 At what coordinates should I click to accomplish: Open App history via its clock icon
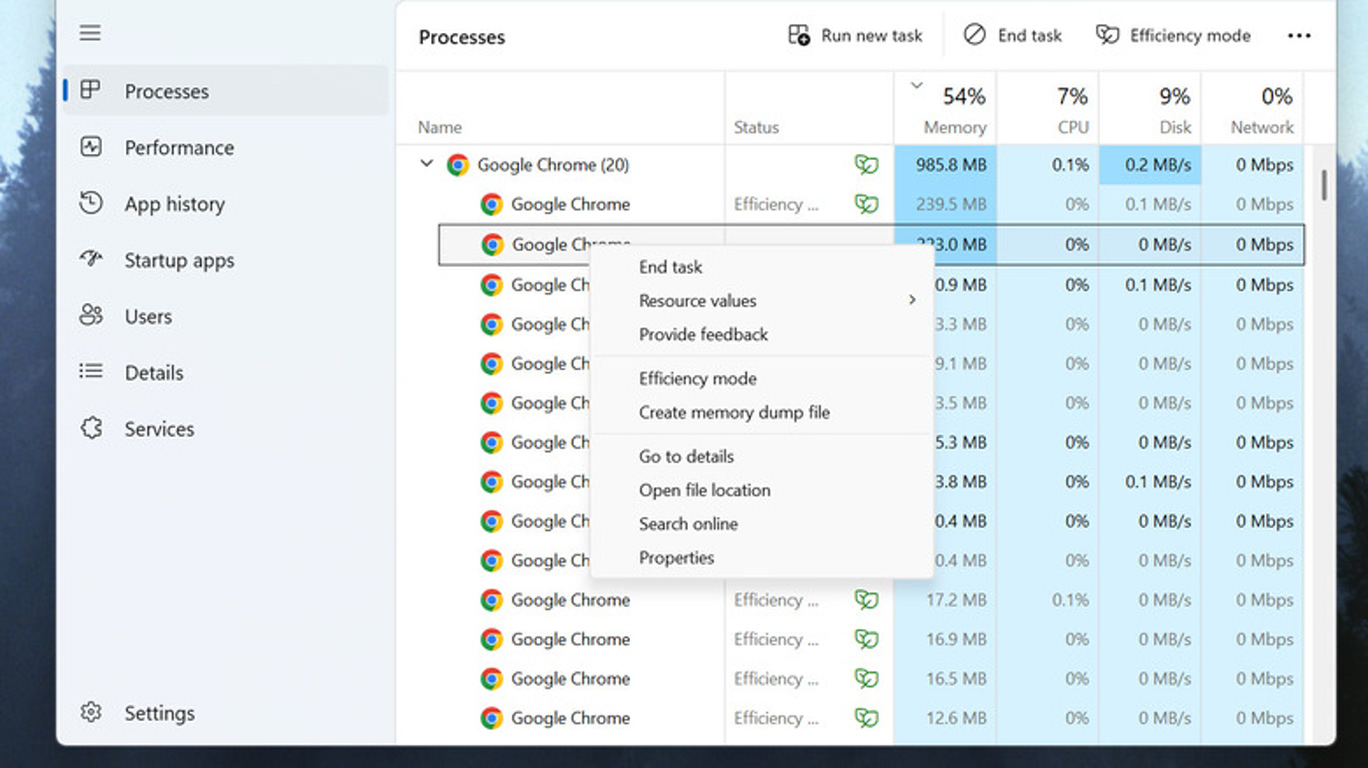pos(91,203)
